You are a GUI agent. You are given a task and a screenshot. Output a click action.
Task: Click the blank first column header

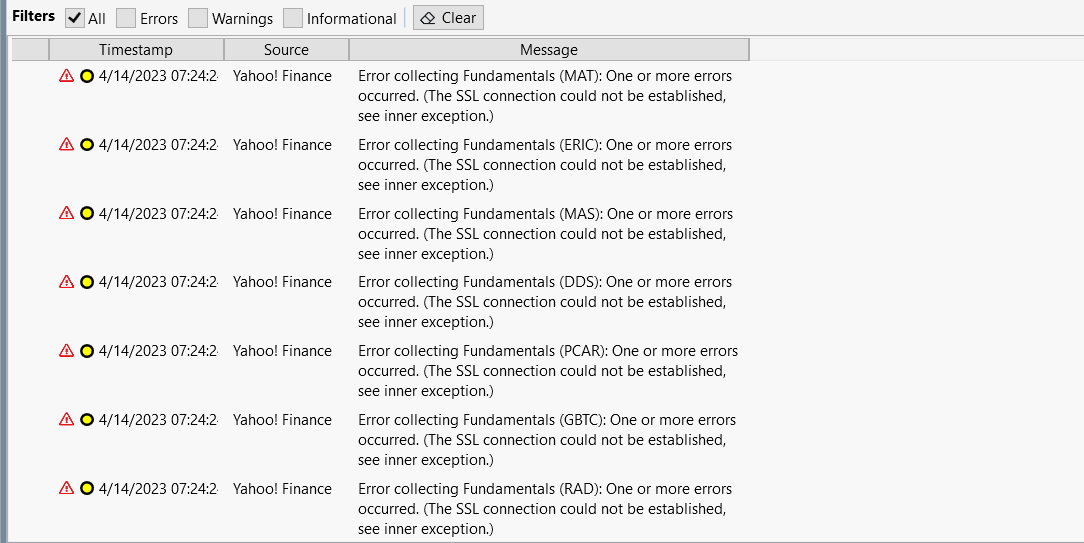(x=30, y=50)
